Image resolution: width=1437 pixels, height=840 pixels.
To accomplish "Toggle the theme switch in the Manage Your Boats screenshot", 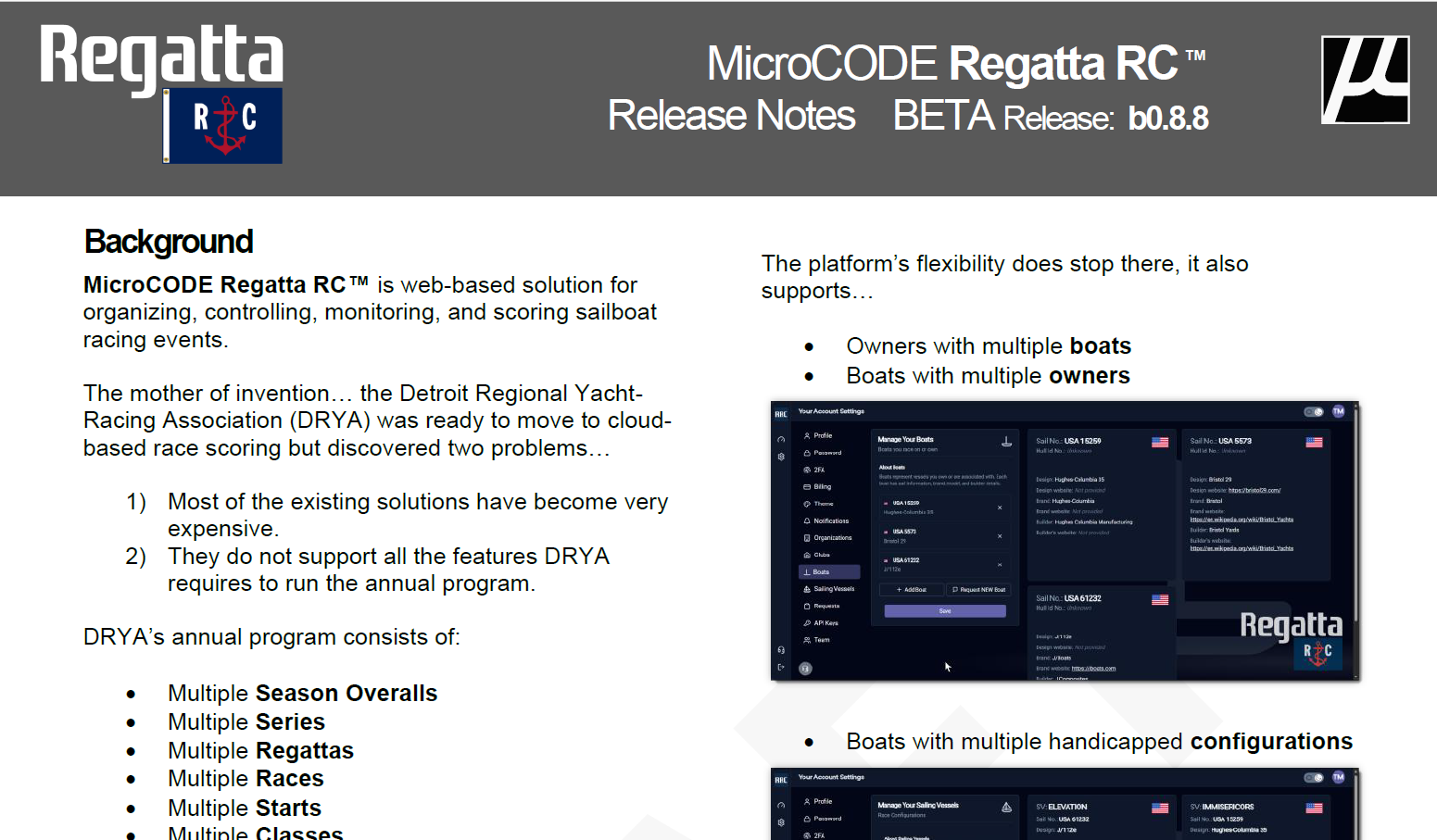I will coord(1313,412).
